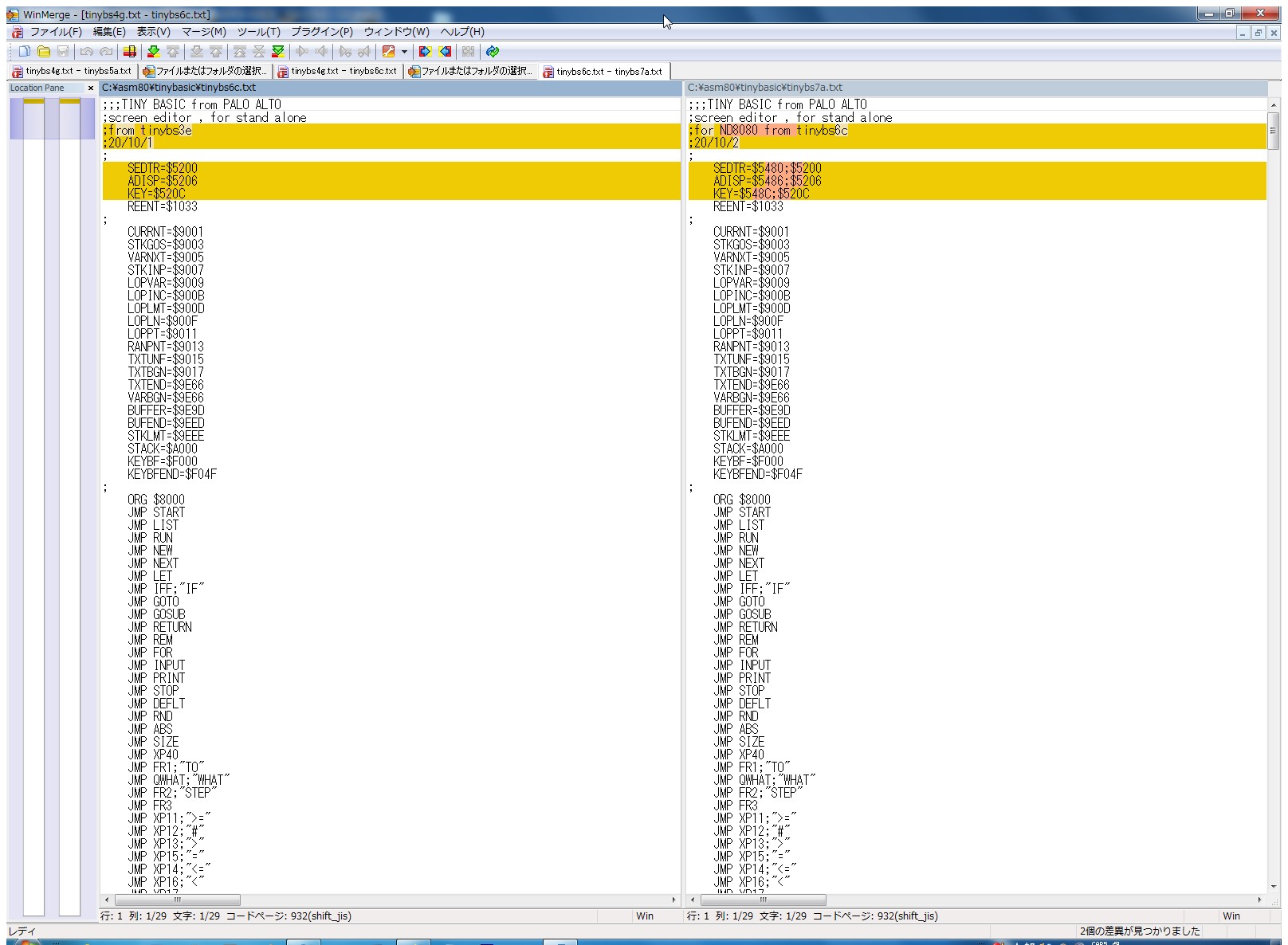Viewport: 1288px width, 945px height.
Task: Click the New document toolbar icon
Action: (25, 51)
